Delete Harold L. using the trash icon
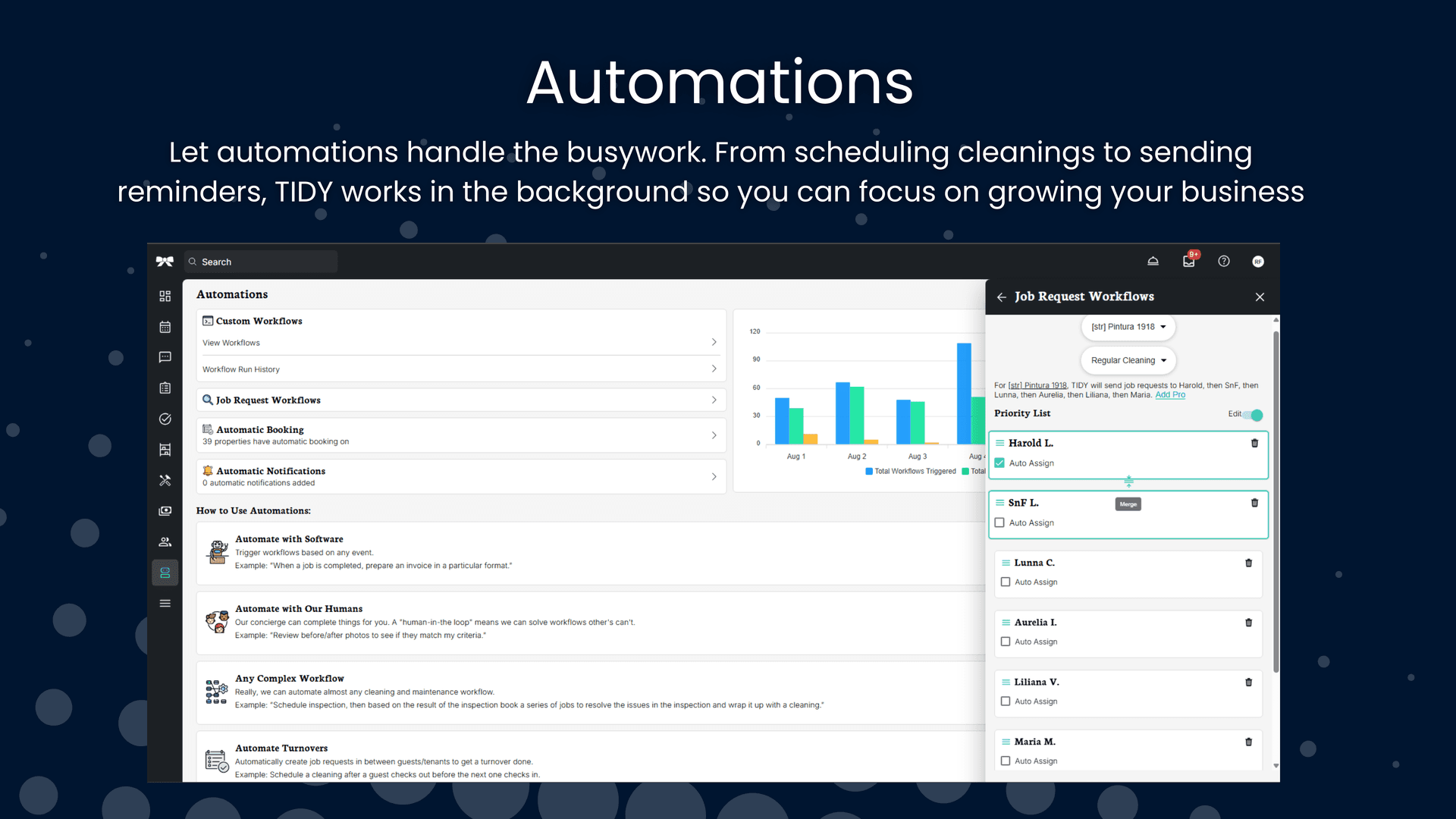1456x819 pixels. tap(1254, 443)
